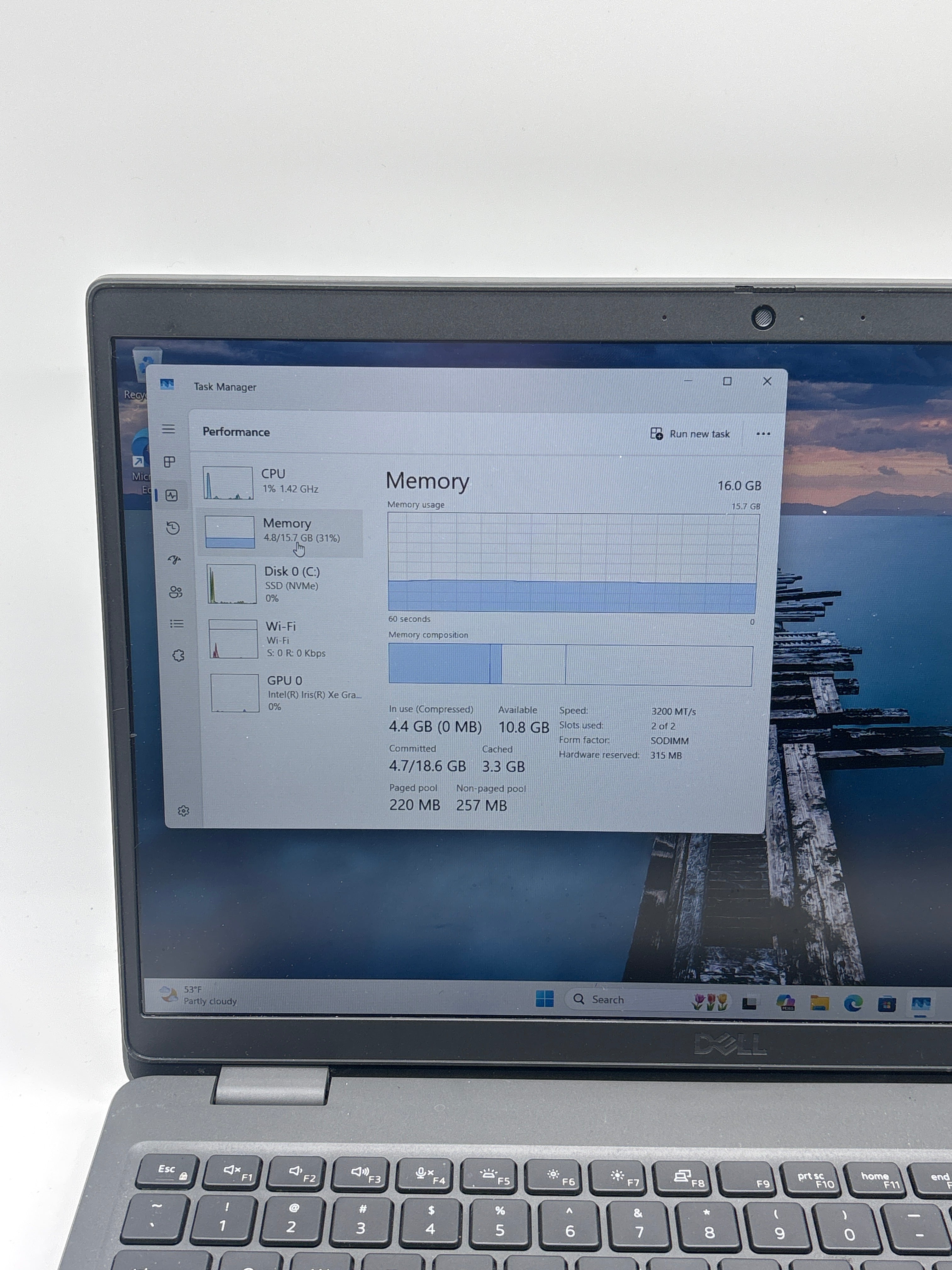952x1270 pixels.
Task: Select the Disk 0 (C:) performance entry
Action: [283, 585]
